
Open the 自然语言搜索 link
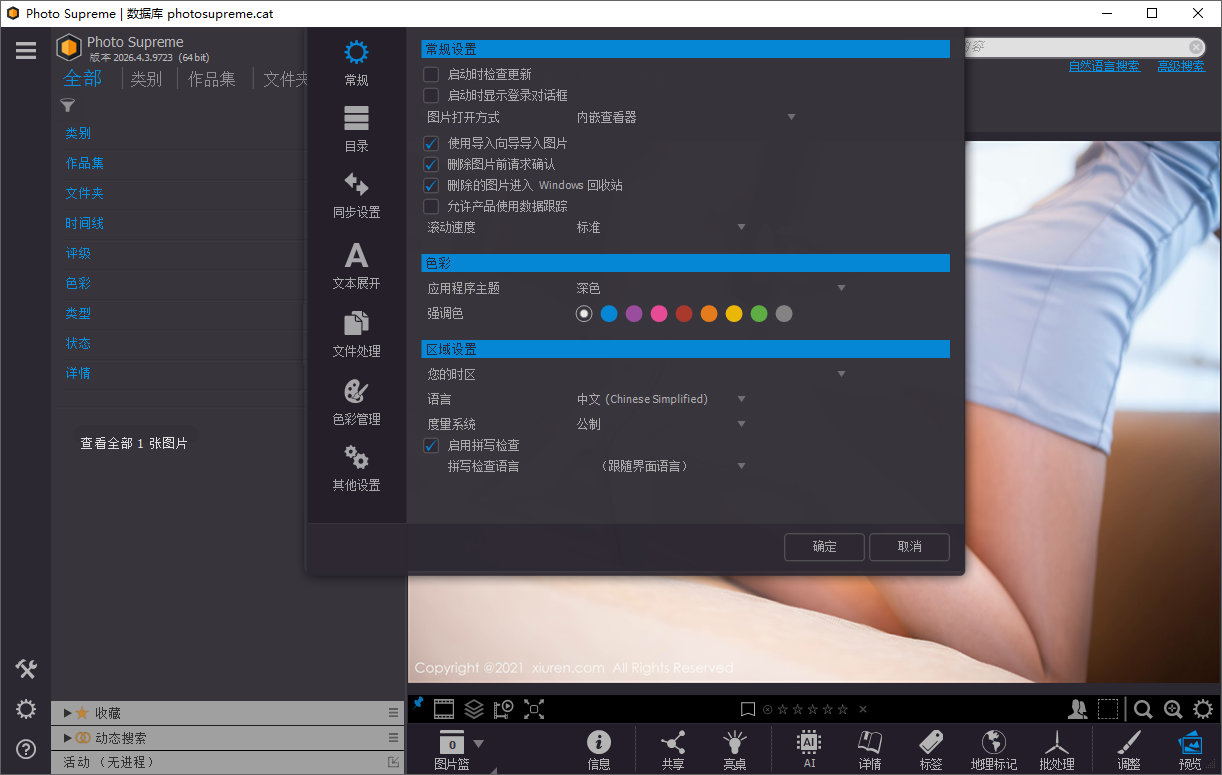click(1104, 66)
